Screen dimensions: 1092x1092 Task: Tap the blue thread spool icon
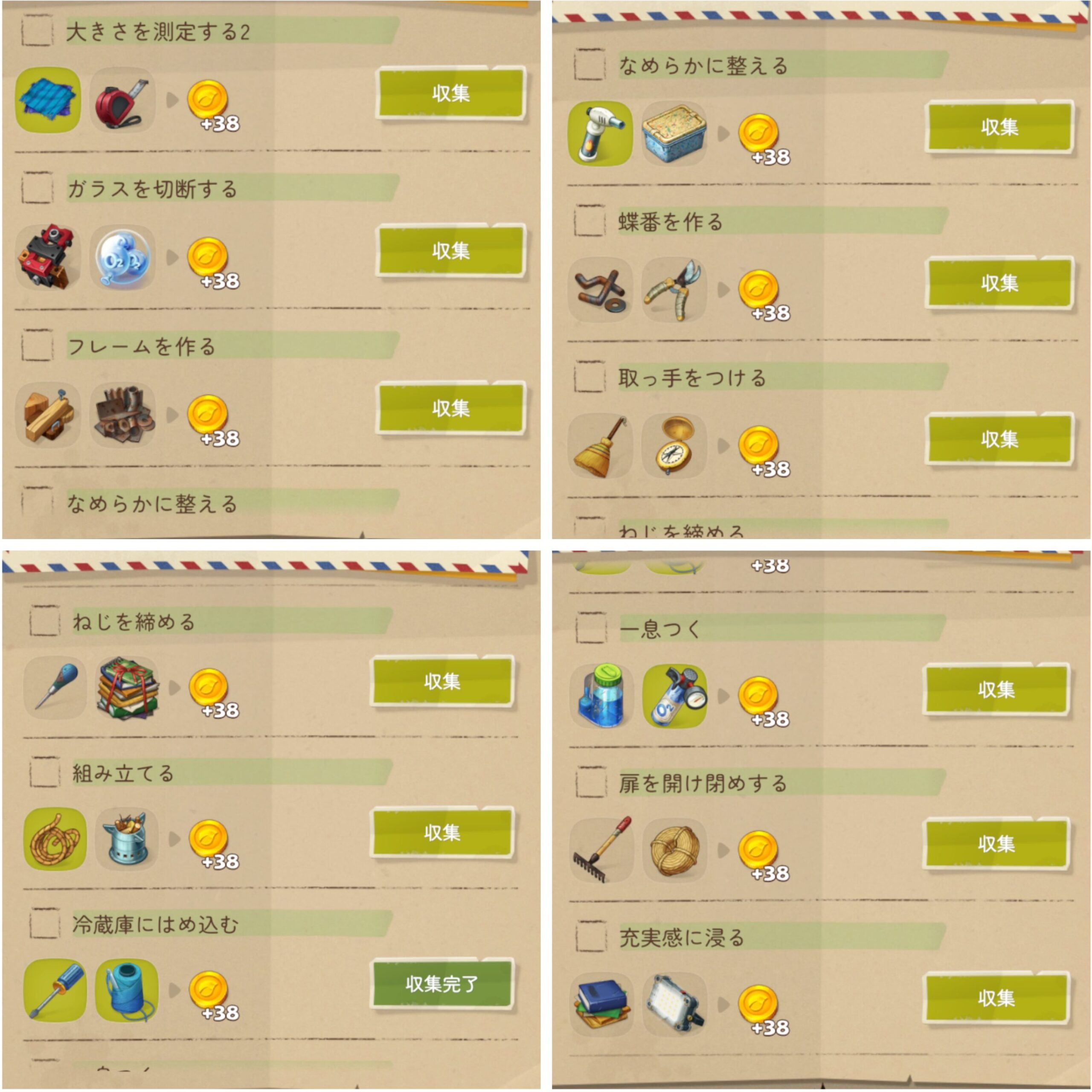pos(127,990)
